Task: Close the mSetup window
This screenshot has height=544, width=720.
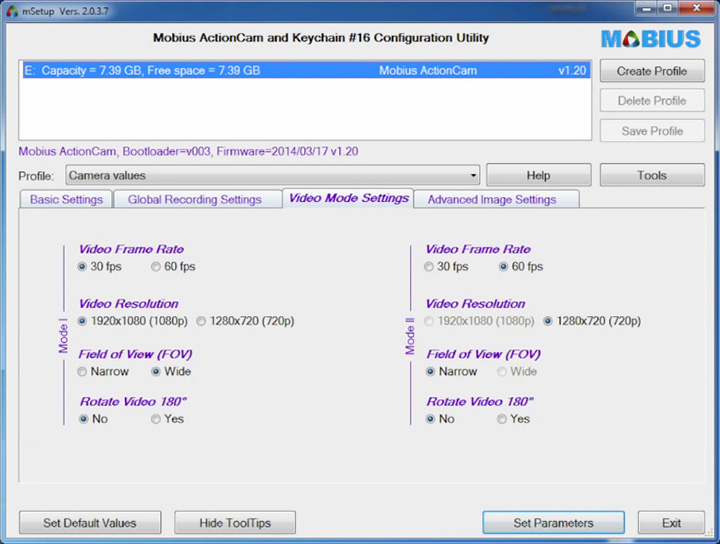Action: point(696,8)
